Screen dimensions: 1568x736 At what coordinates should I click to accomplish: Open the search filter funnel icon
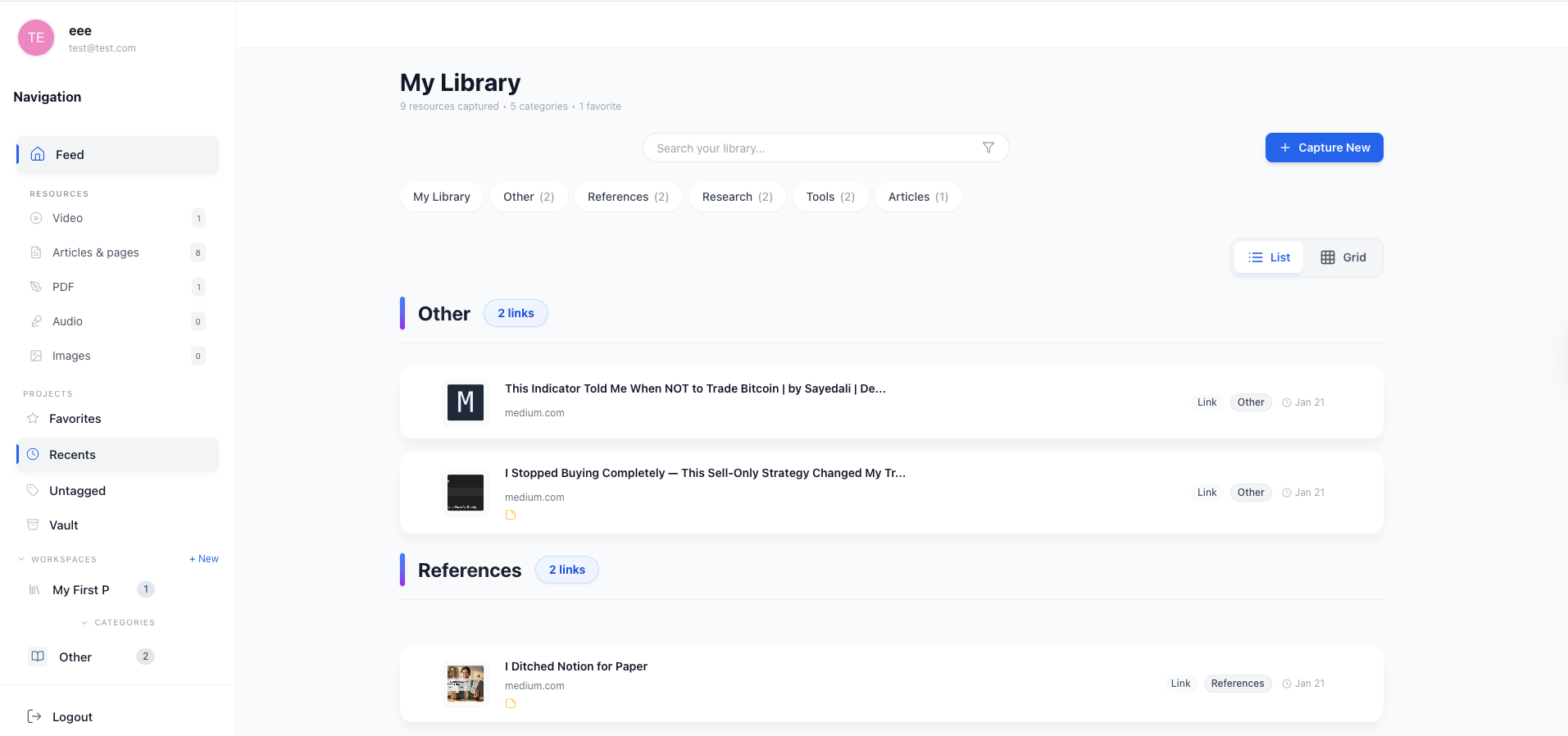pyautogui.click(x=989, y=148)
